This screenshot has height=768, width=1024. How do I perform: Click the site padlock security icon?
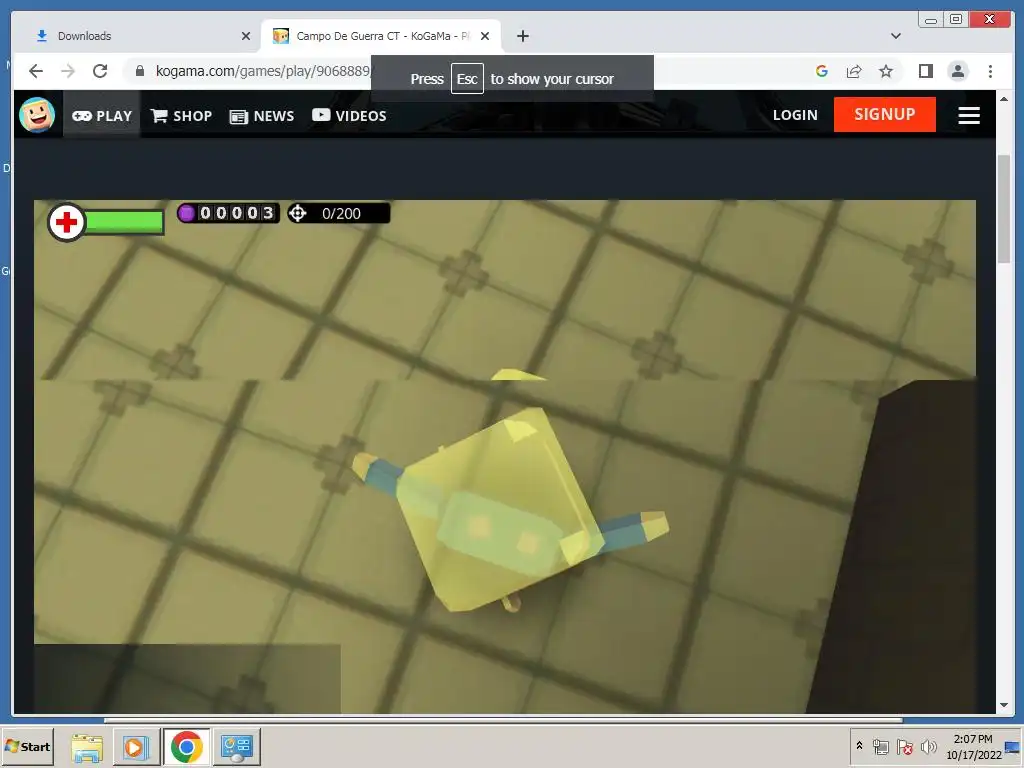pyautogui.click(x=140, y=71)
